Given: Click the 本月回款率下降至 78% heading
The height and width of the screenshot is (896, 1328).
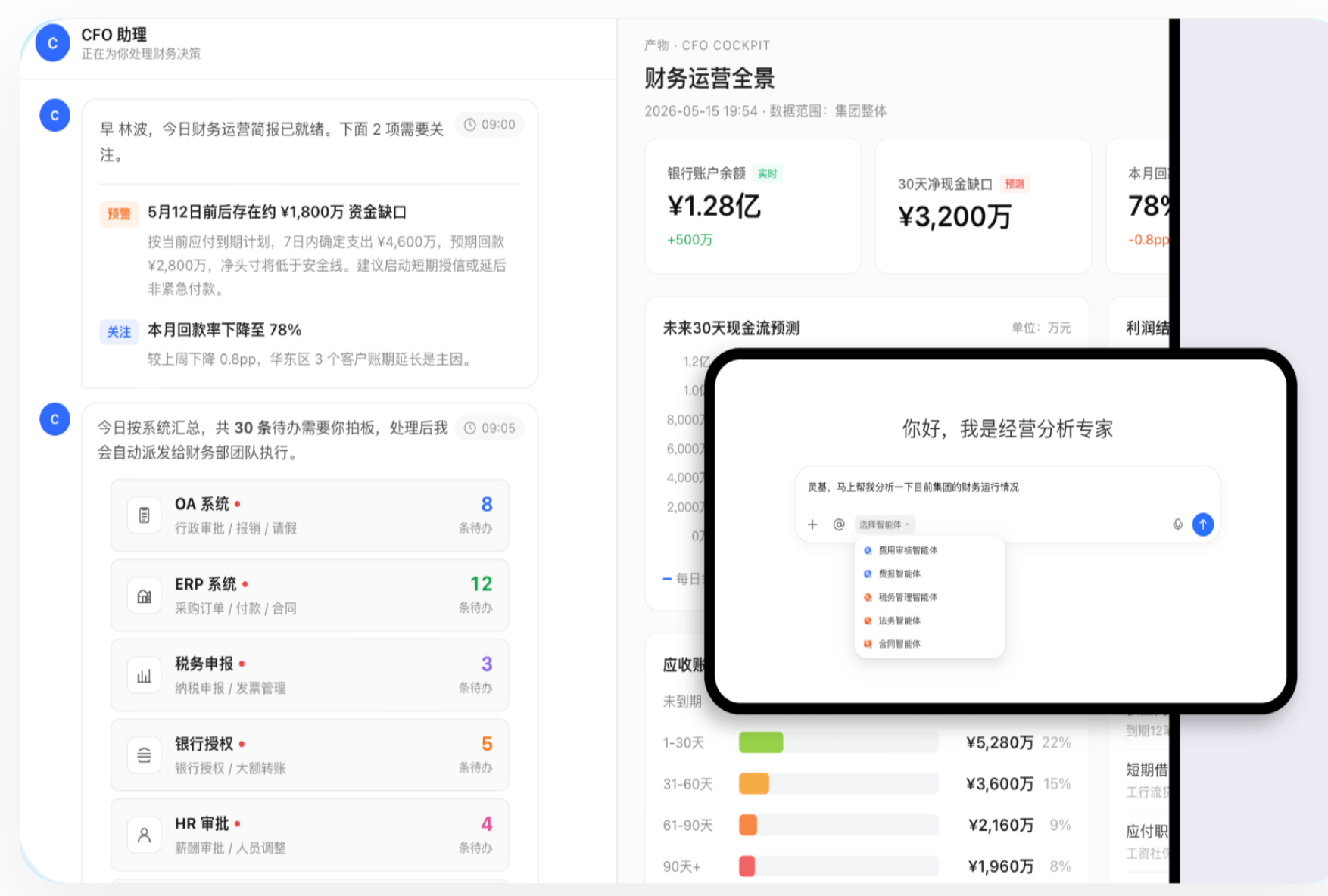Looking at the screenshot, I should click(224, 331).
